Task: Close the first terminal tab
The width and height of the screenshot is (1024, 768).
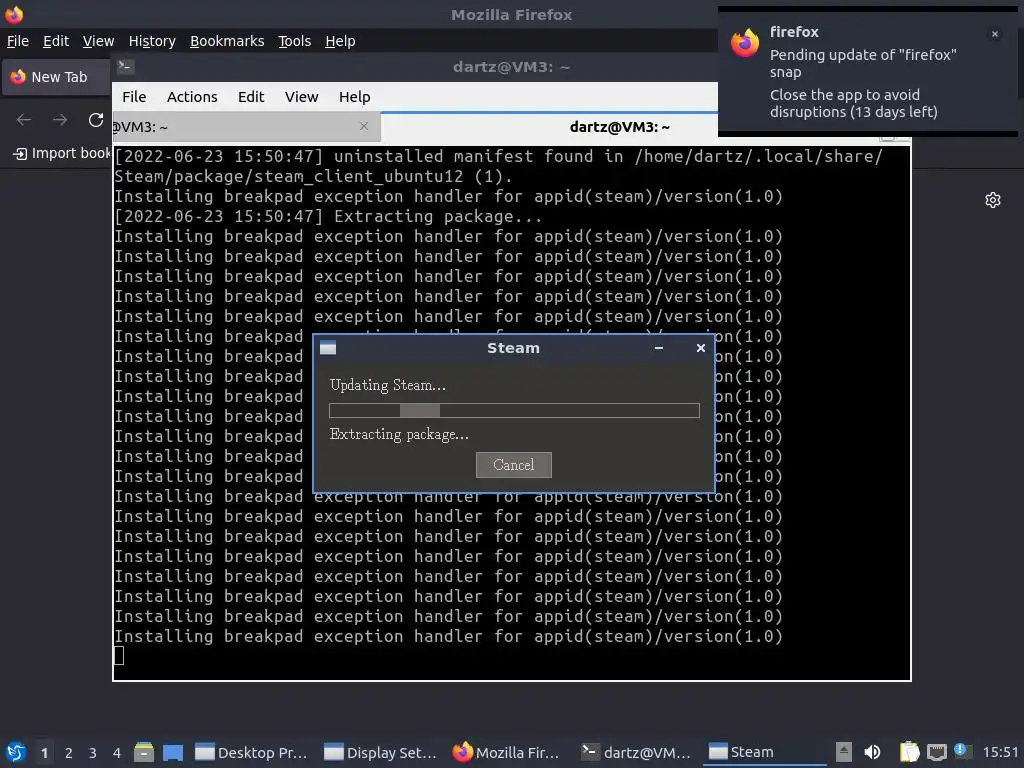Action: point(364,126)
